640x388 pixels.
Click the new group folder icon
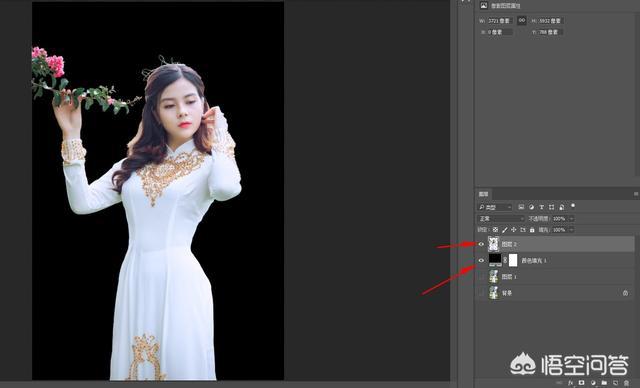(604, 383)
